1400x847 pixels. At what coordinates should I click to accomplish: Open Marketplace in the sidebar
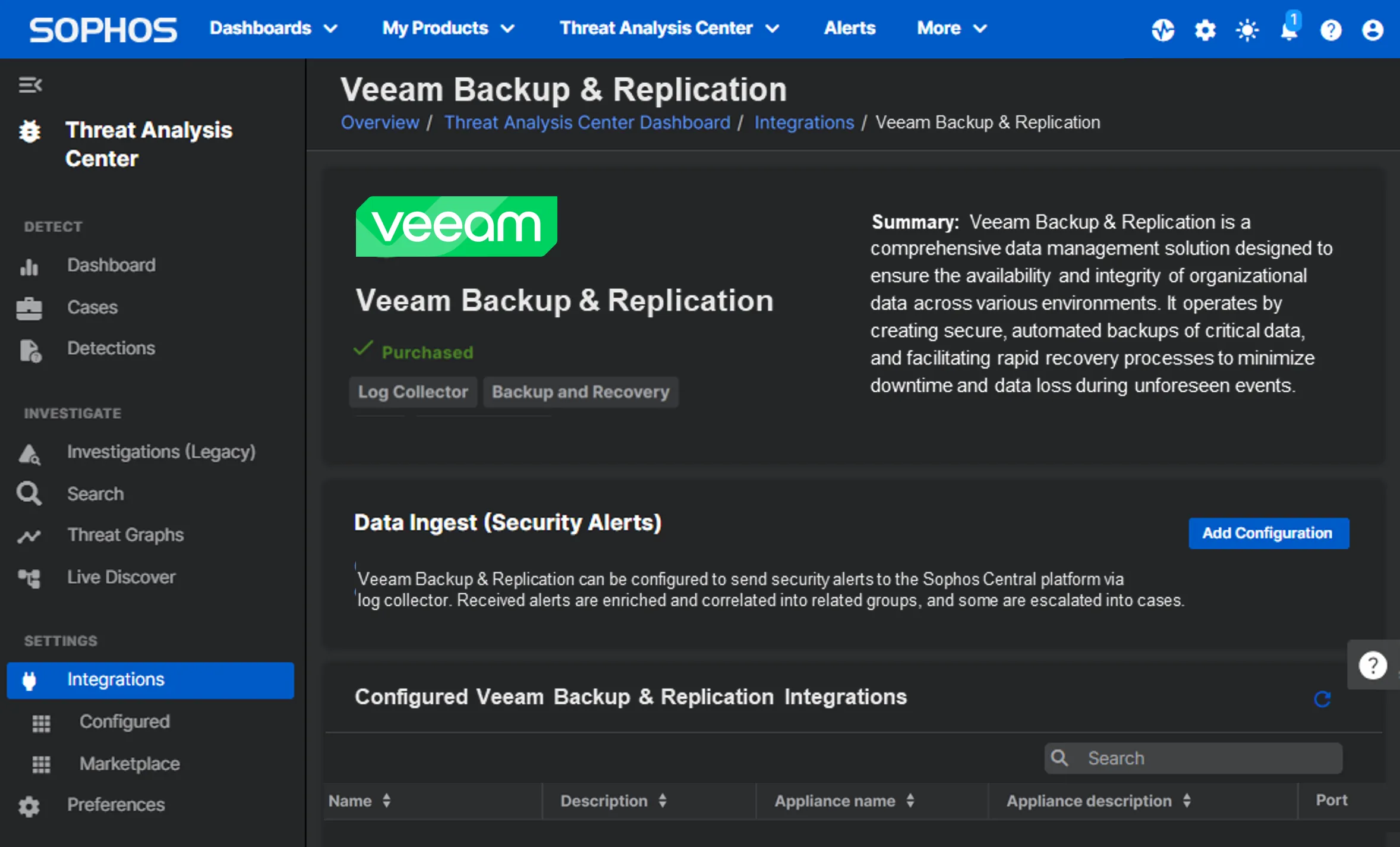pos(130,763)
